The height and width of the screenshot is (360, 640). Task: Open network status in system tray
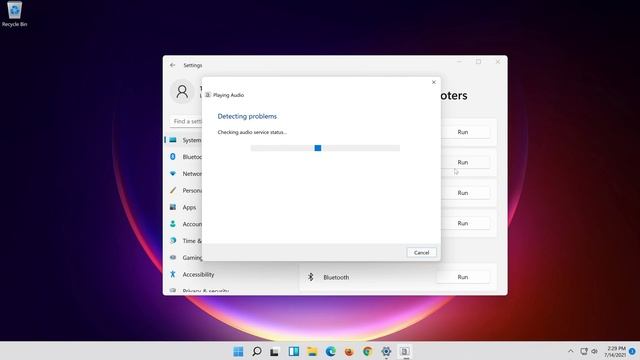coord(584,351)
